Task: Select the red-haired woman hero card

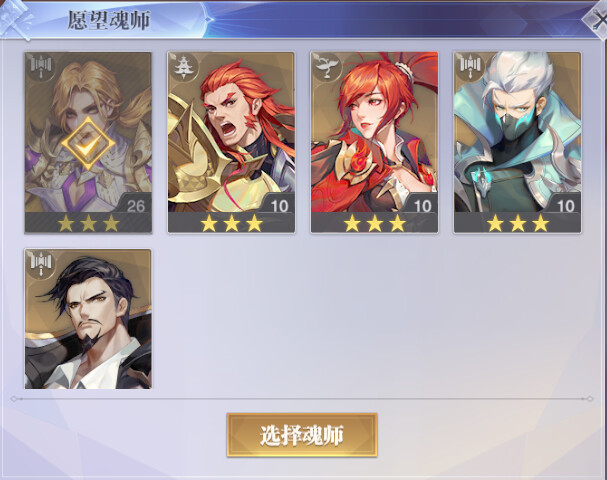Action: click(x=374, y=142)
